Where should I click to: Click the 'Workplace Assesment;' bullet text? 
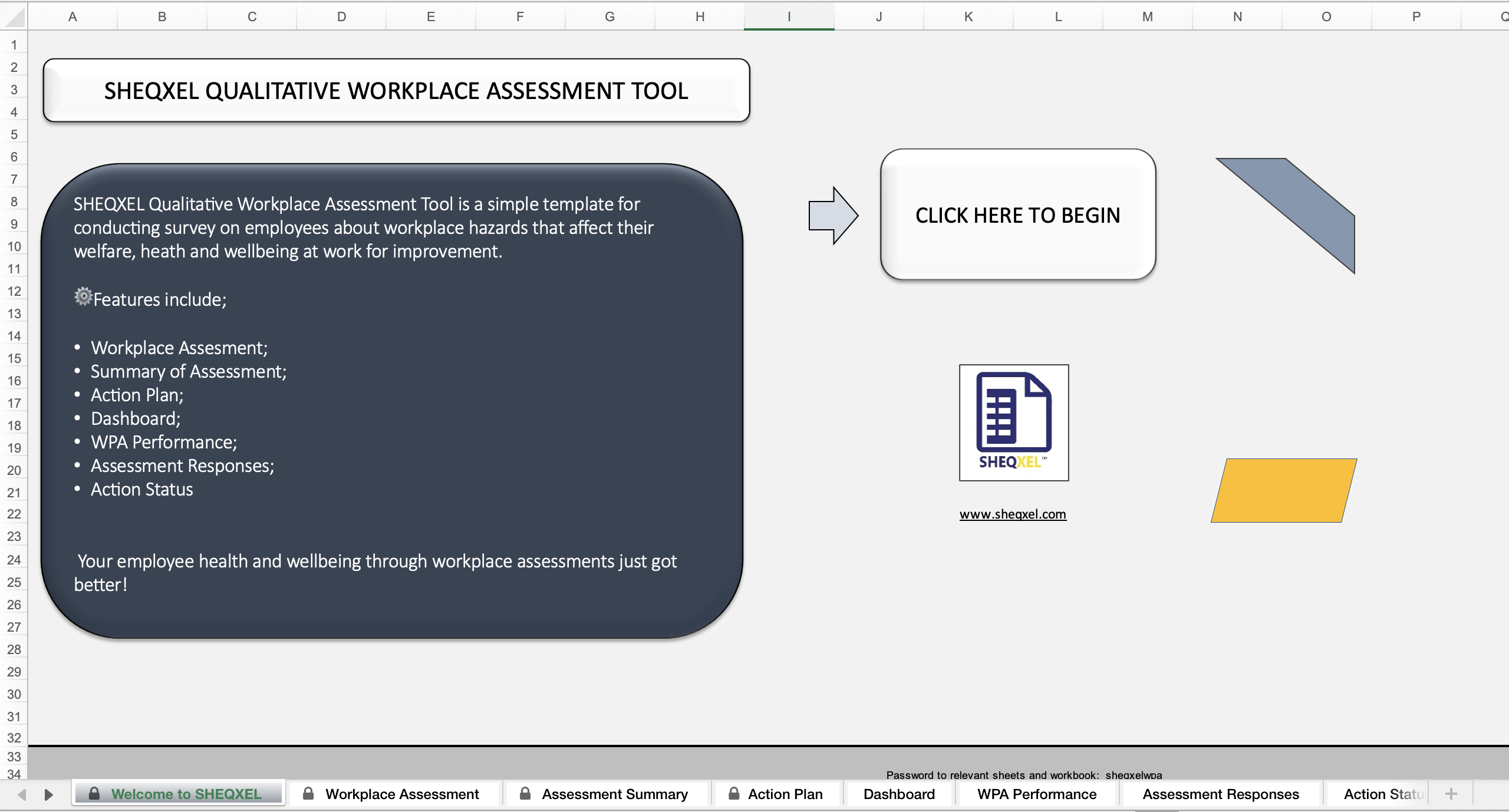tap(179, 348)
